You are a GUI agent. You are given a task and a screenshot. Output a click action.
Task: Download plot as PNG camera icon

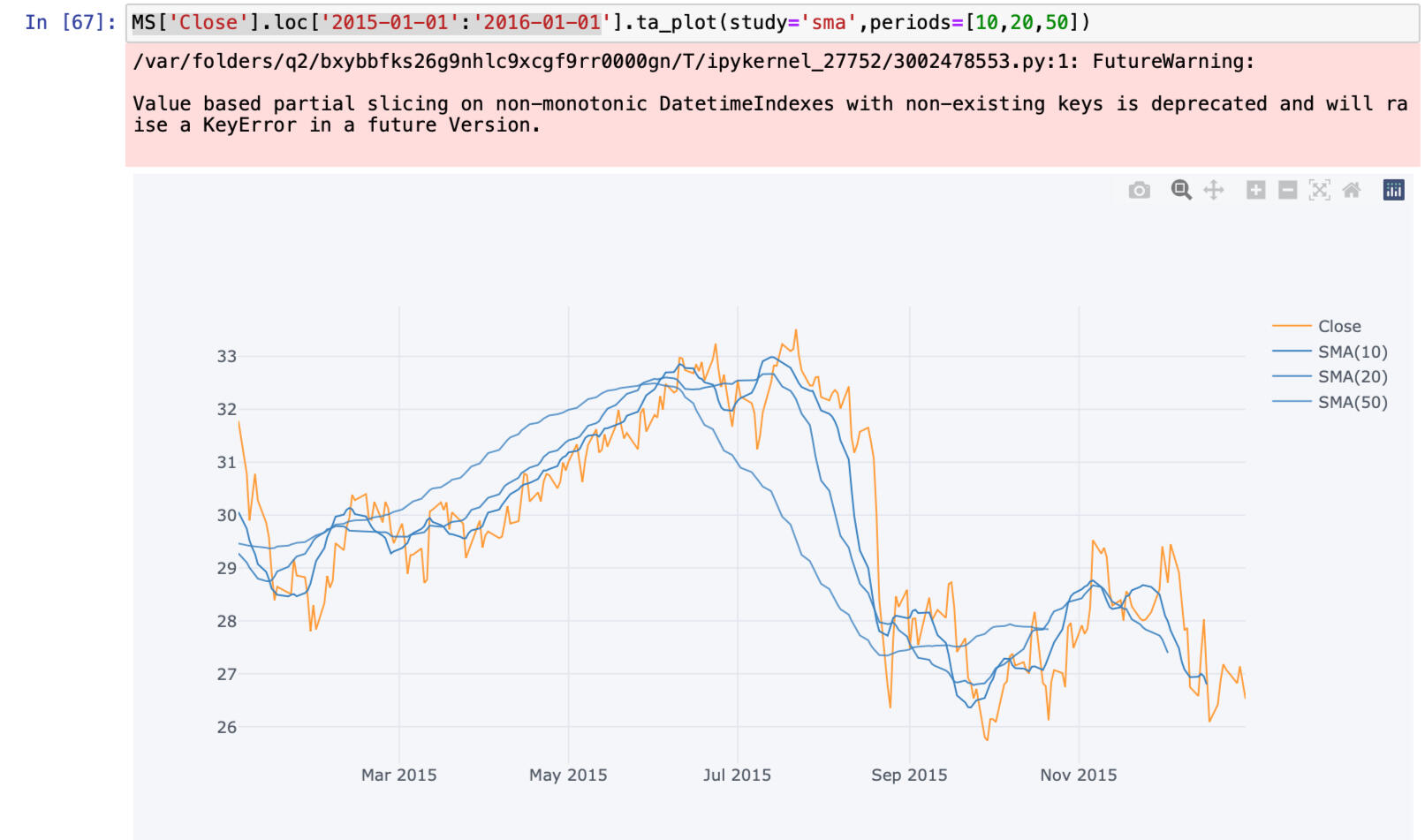1139,190
